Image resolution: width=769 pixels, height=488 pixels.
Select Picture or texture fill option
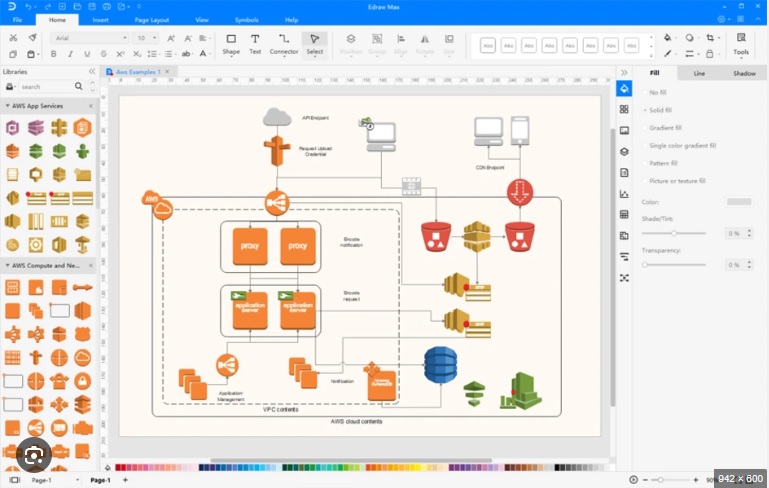point(677,181)
